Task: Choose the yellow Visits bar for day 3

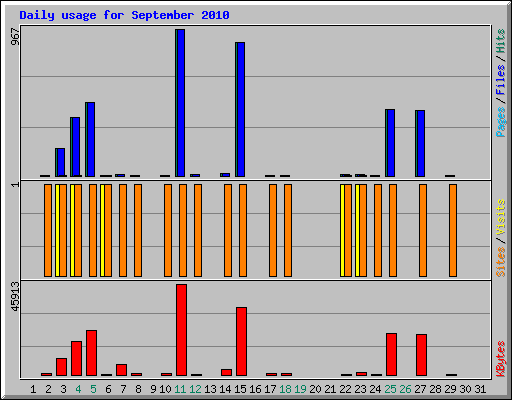Action: [57, 230]
